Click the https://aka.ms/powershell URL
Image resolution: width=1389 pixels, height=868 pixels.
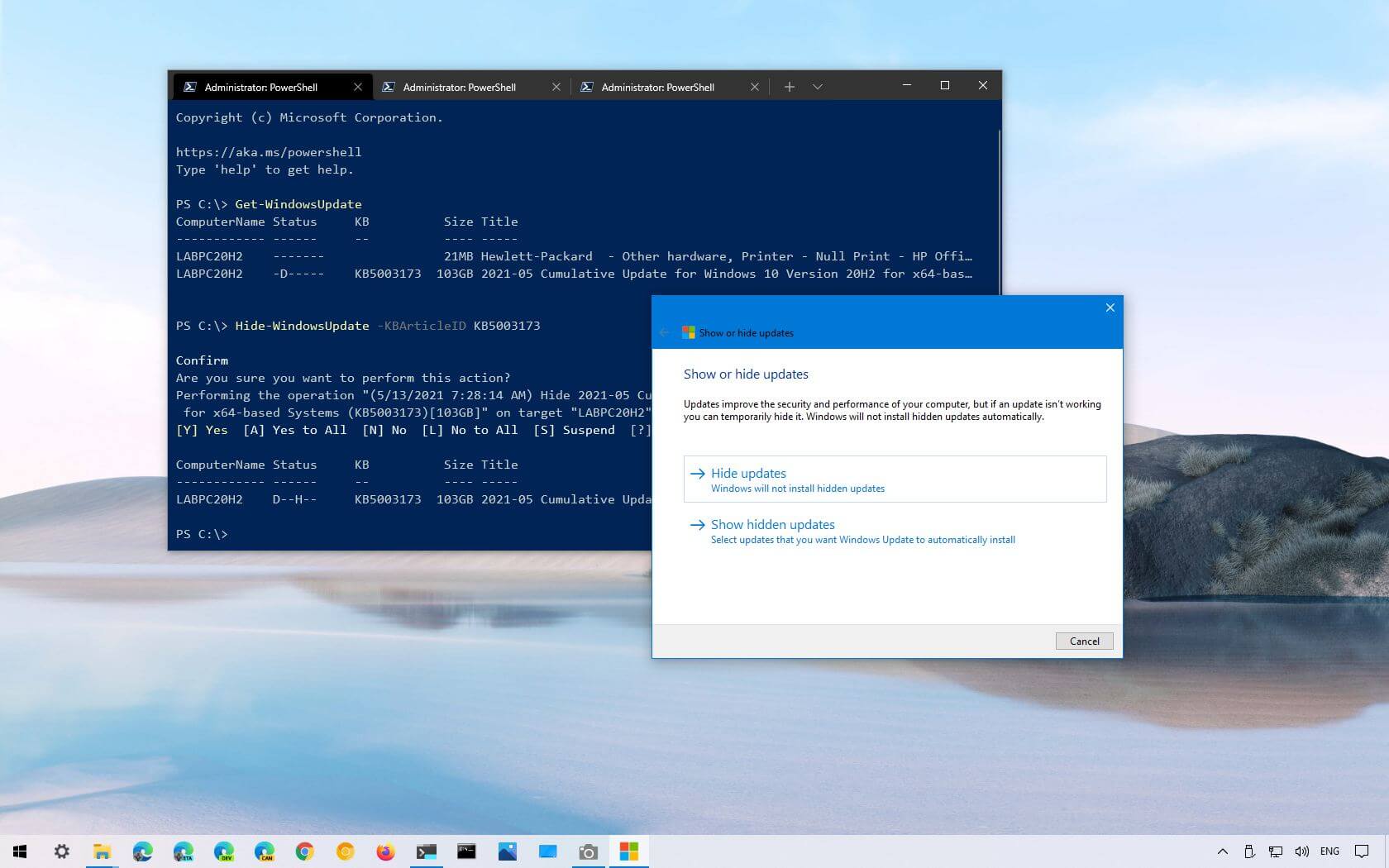tap(269, 152)
